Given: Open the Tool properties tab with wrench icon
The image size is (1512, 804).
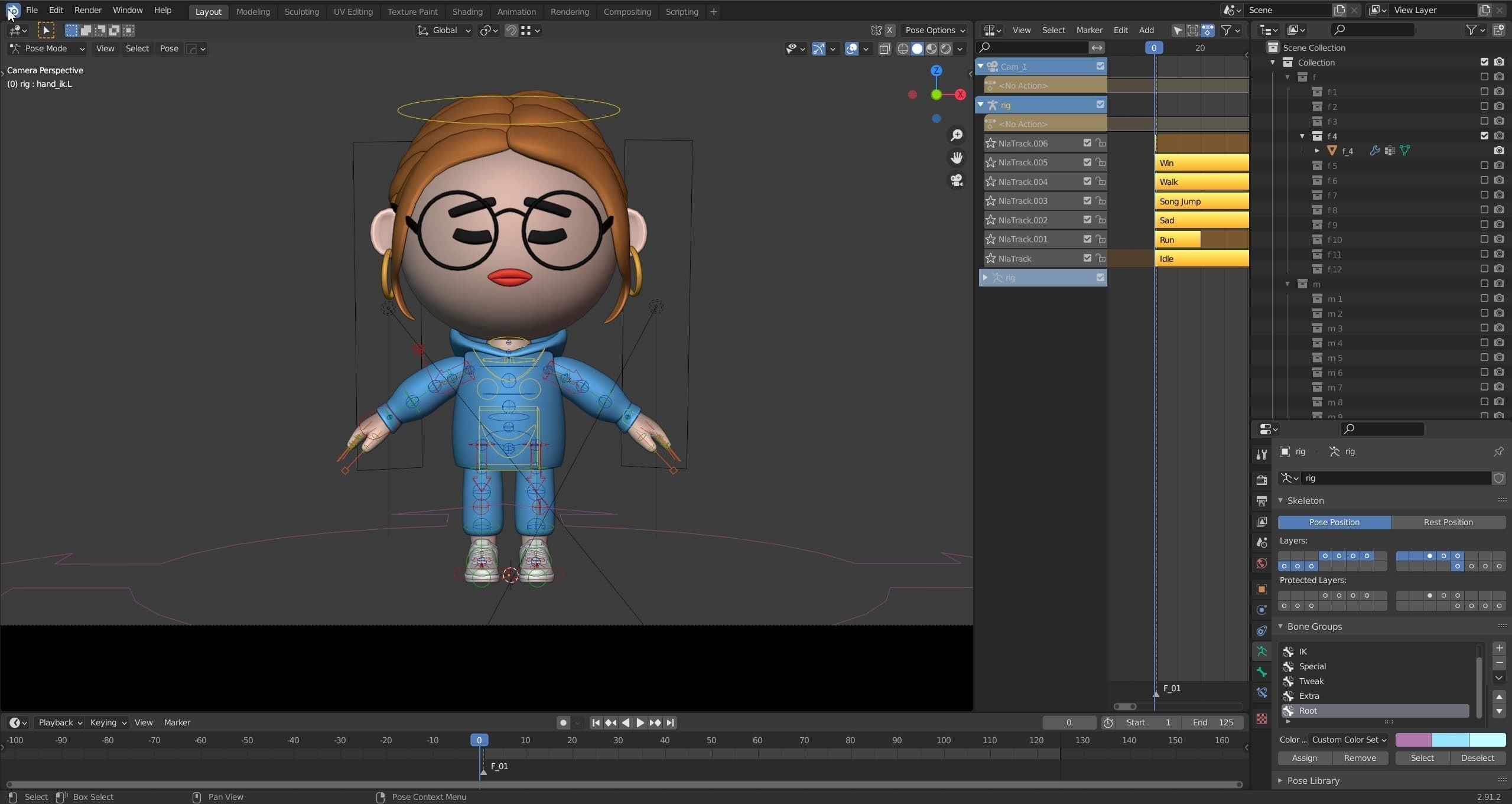Looking at the screenshot, I should click(1261, 454).
